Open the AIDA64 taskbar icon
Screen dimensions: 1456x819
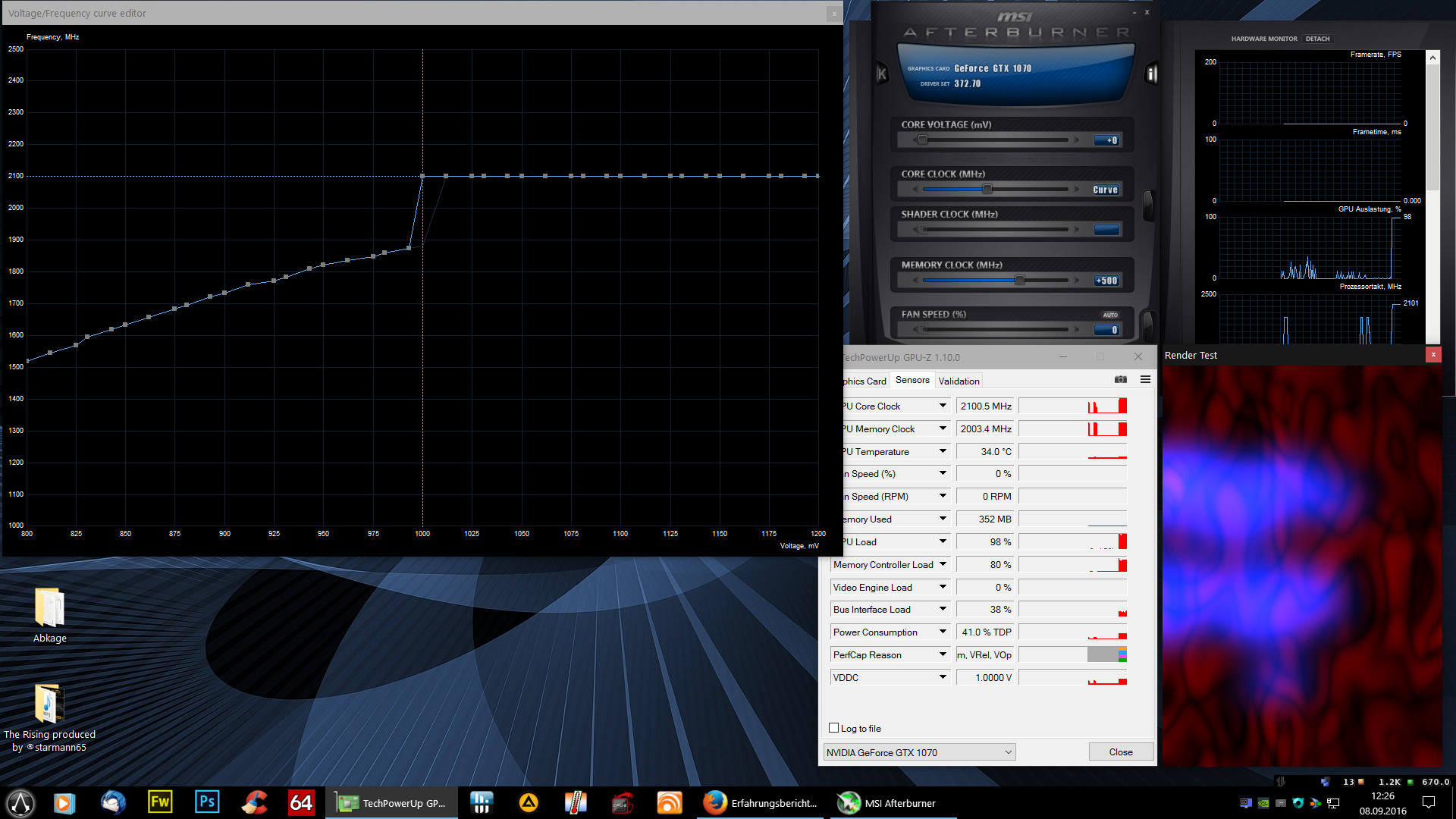301,802
